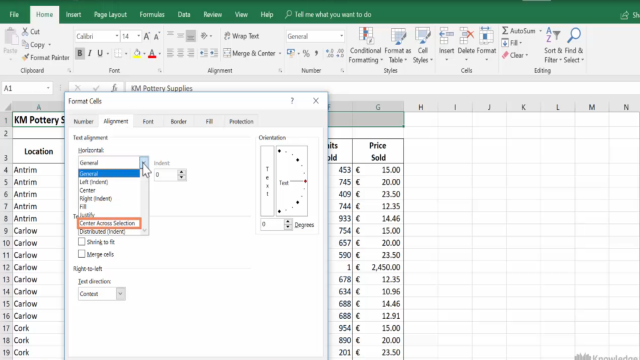Click Decrease Decimal icon
The width and height of the screenshot is (640, 360).
[340, 53]
